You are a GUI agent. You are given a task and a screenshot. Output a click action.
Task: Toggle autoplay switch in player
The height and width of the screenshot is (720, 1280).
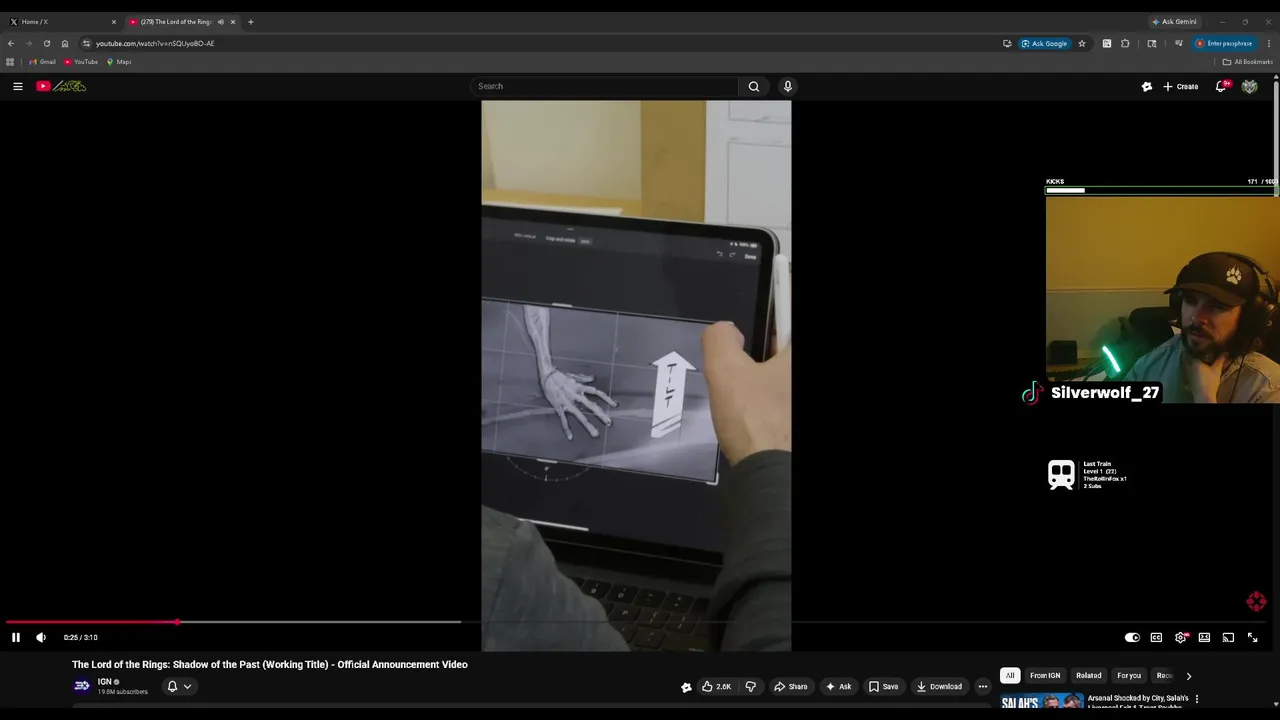1132,637
